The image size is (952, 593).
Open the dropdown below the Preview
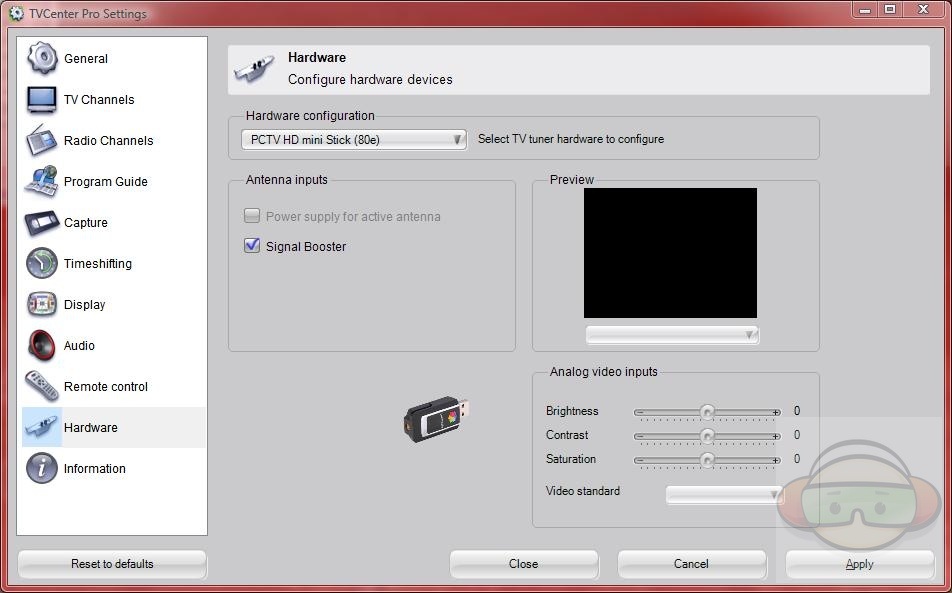click(x=672, y=335)
